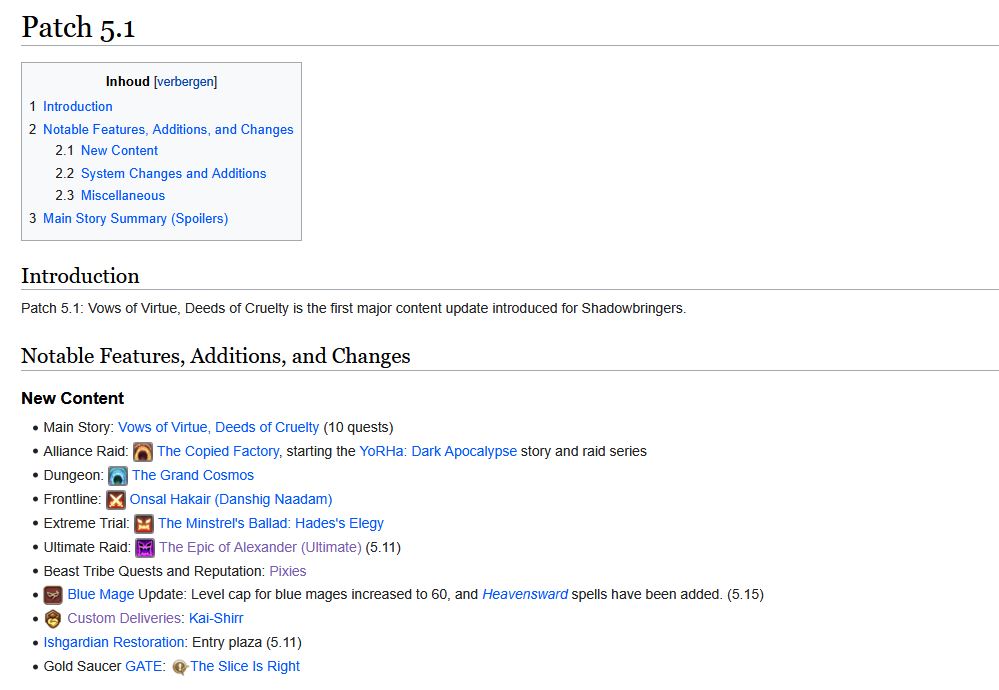
Task: Click the Hades's Elegy trial icon
Action: pyautogui.click(x=144, y=524)
